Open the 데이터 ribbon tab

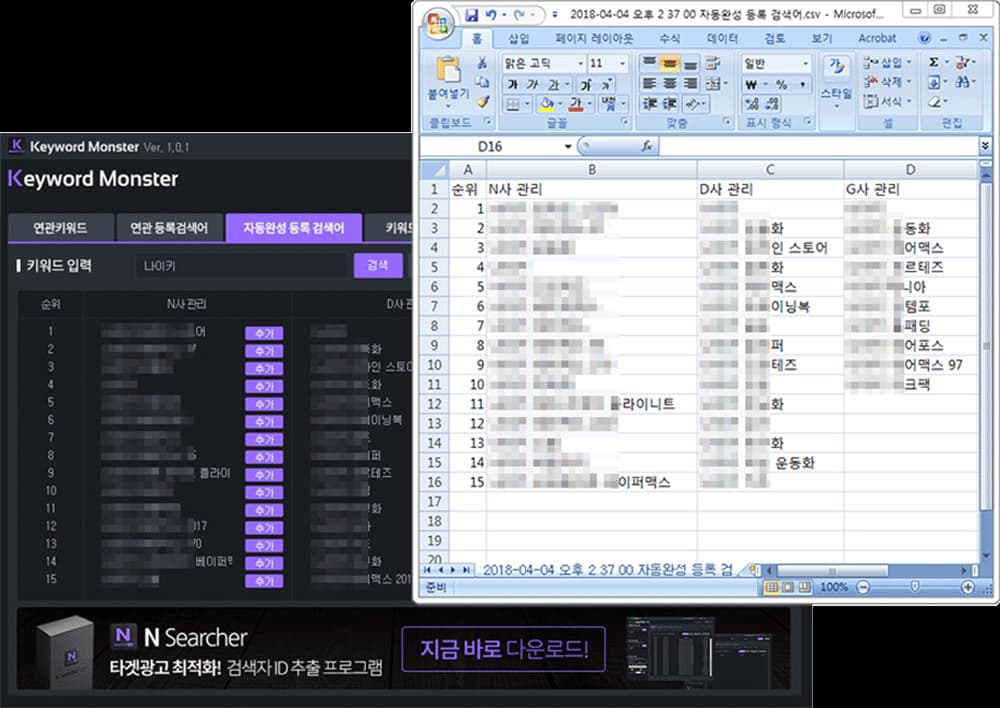point(722,38)
